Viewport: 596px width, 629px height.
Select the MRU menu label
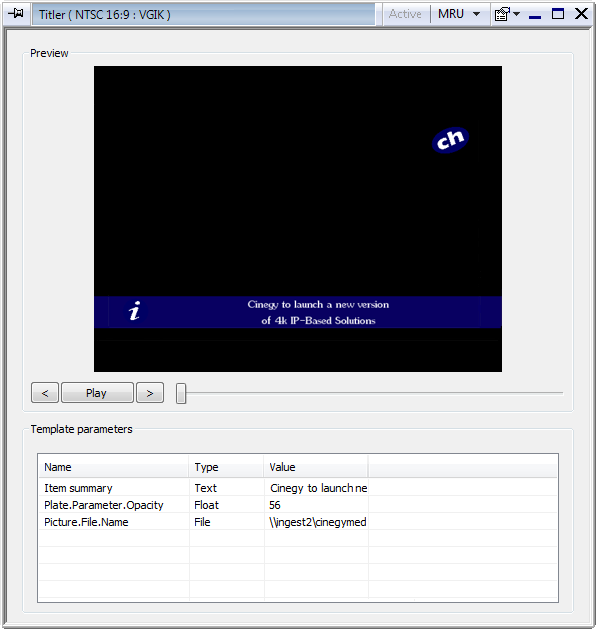[x=451, y=14]
